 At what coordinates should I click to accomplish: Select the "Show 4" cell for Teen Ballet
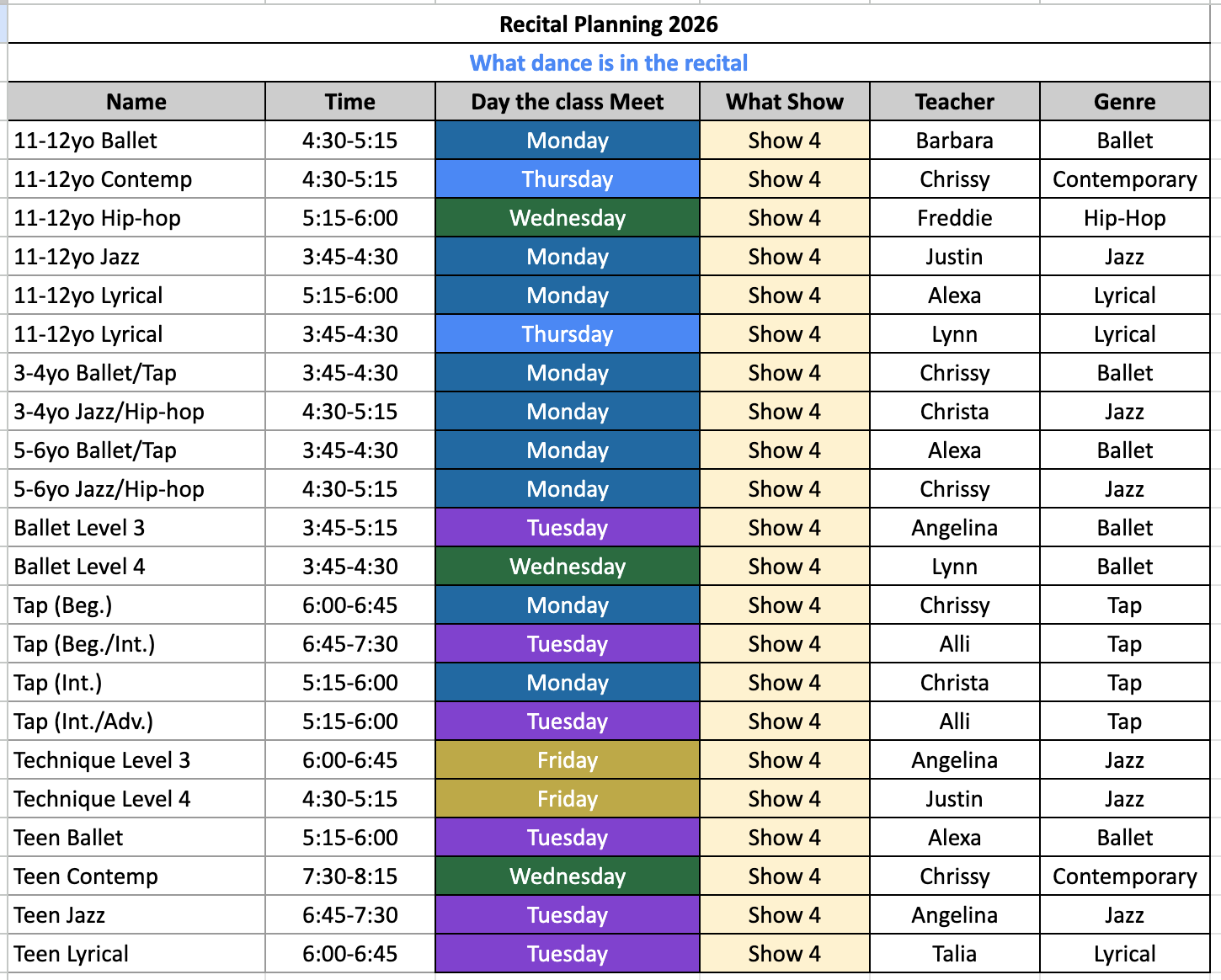(784, 838)
